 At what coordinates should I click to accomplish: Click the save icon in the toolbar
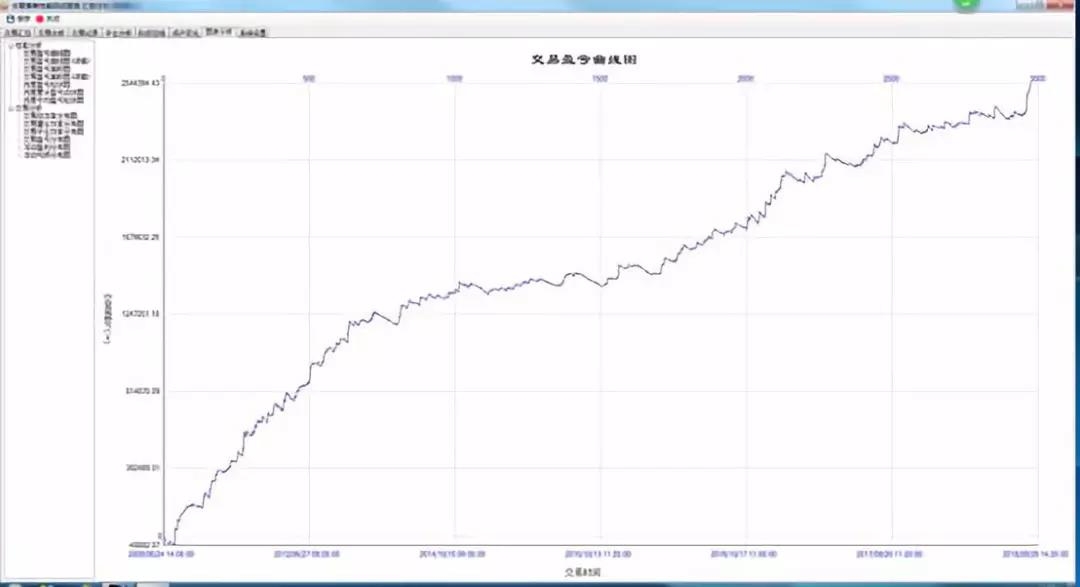10,19
